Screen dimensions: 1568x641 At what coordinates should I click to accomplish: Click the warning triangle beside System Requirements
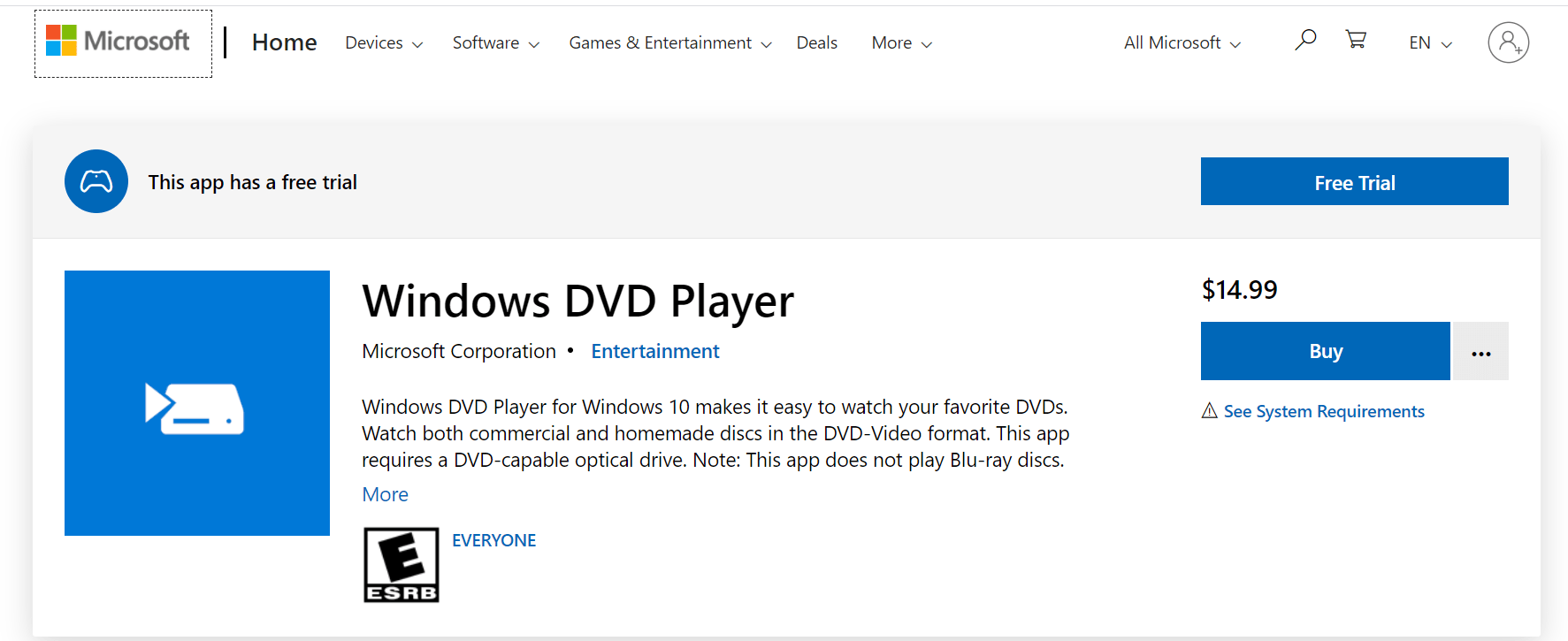point(1210,410)
